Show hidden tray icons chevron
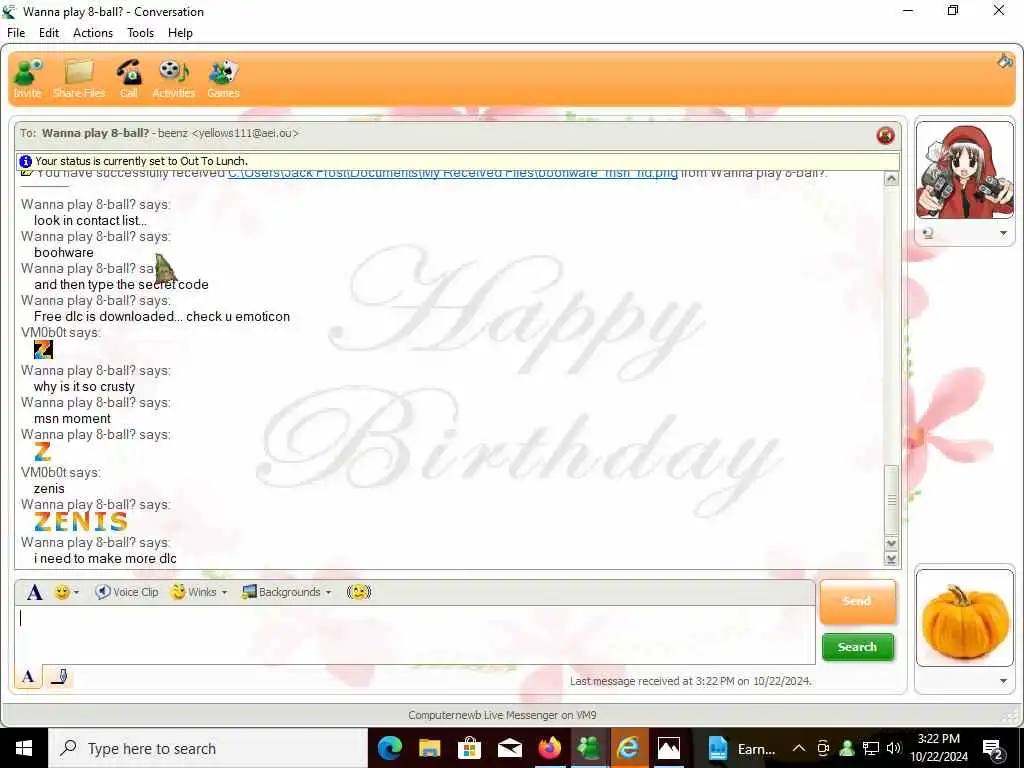Viewport: 1024px width, 768px height. [799, 748]
